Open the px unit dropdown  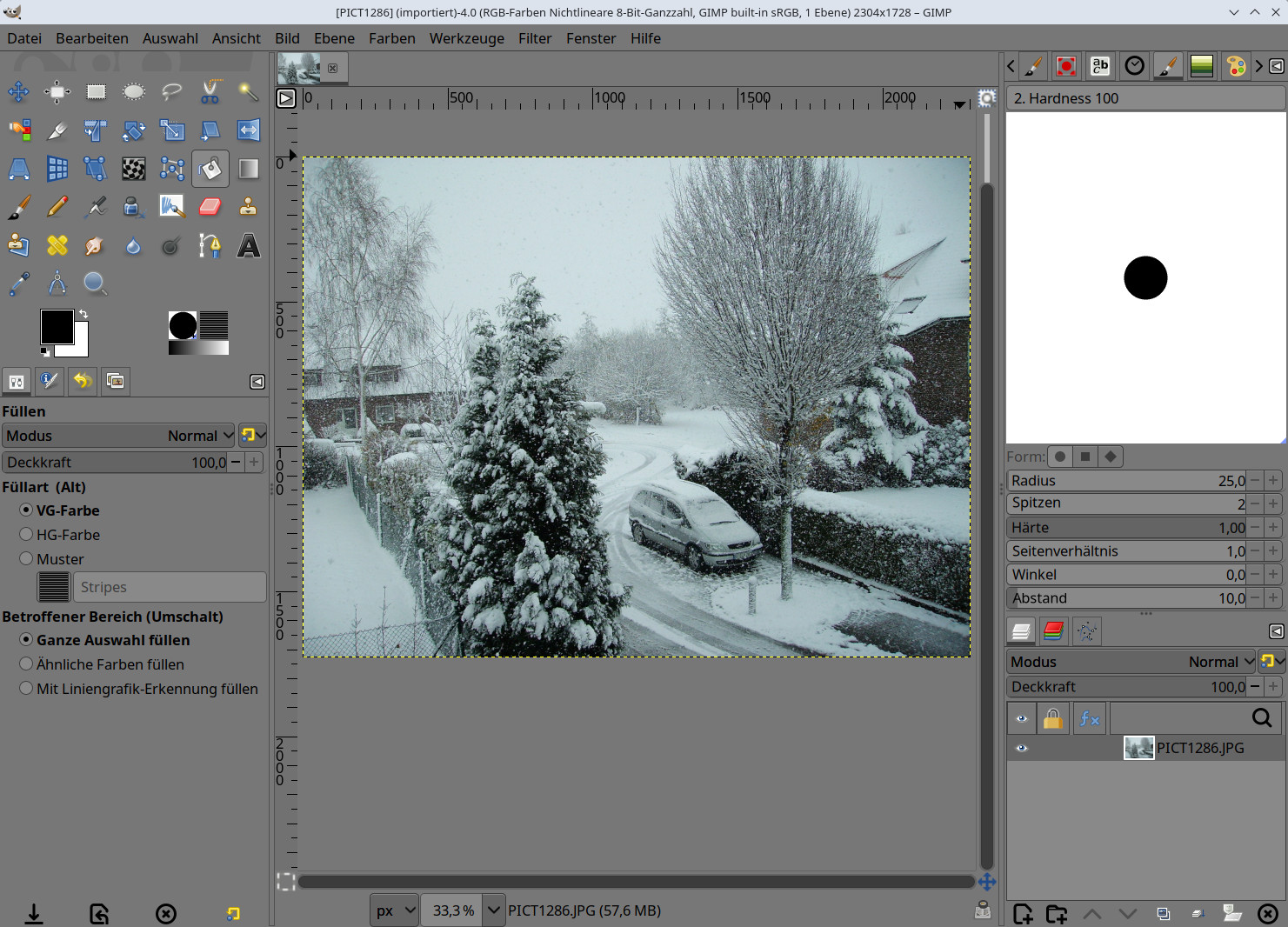[x=395, y=910]
